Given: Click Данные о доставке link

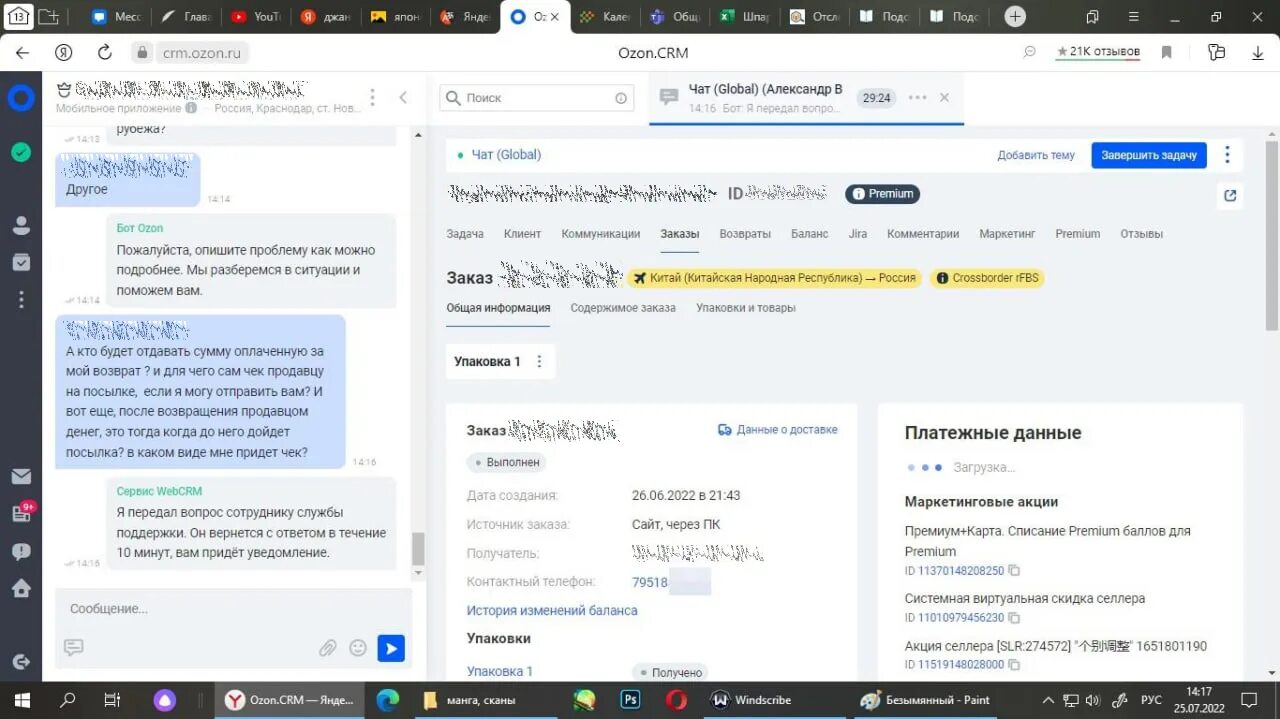Looking at the screenshot, I should click(778, 430).
